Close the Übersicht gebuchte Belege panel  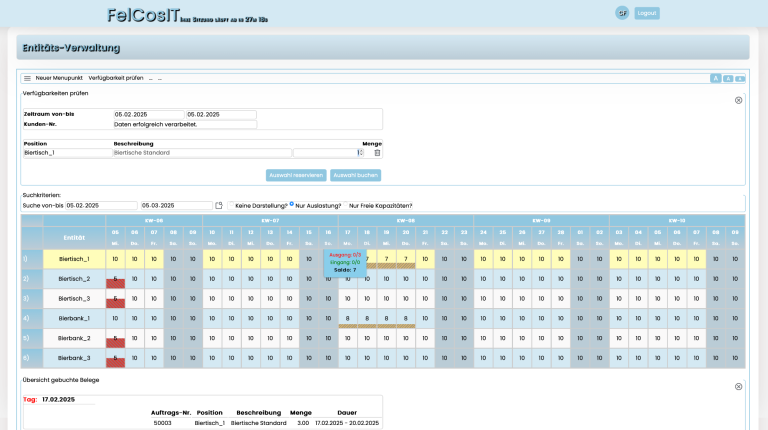738,386
